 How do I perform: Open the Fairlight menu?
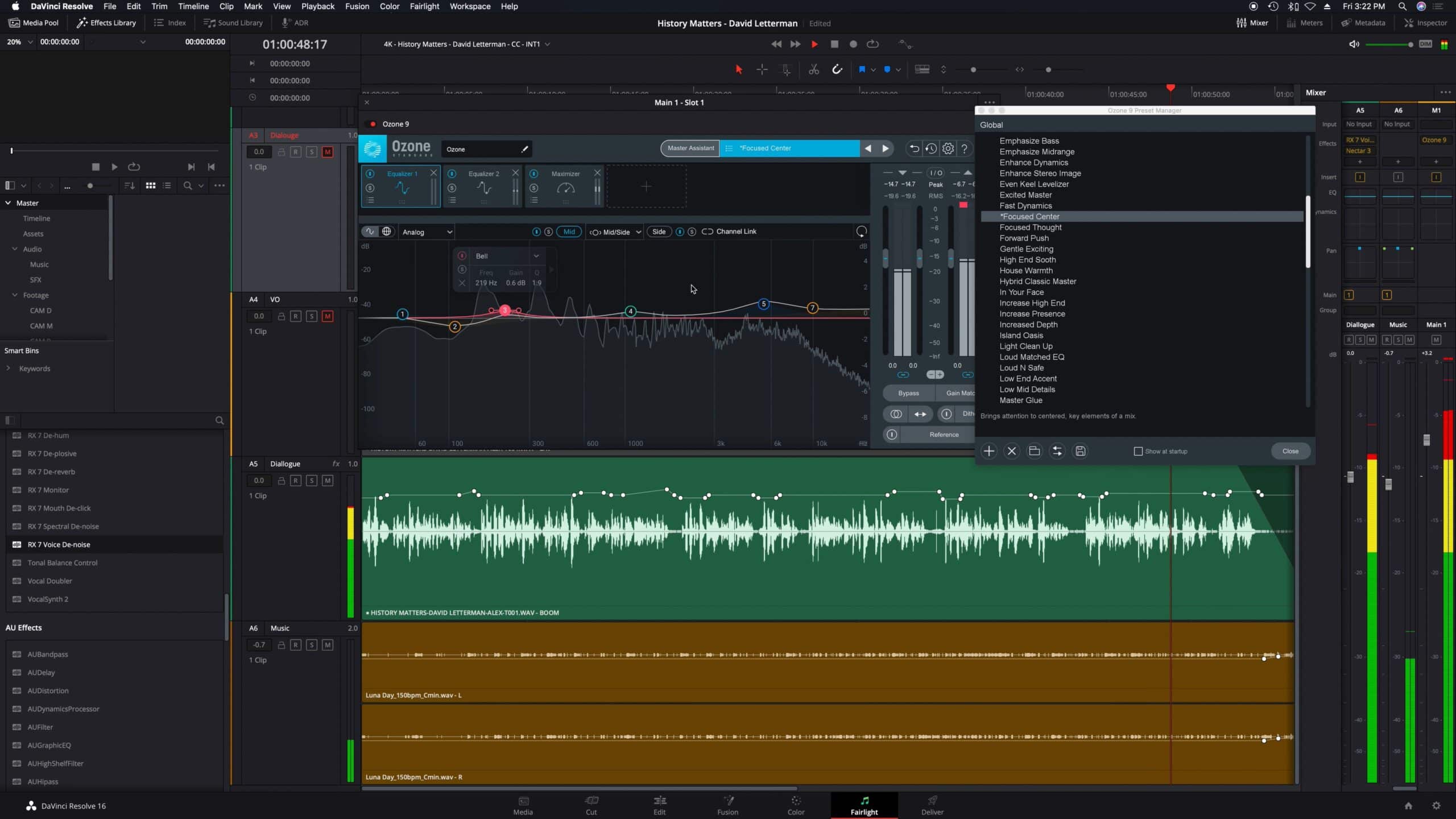point(424,6)
